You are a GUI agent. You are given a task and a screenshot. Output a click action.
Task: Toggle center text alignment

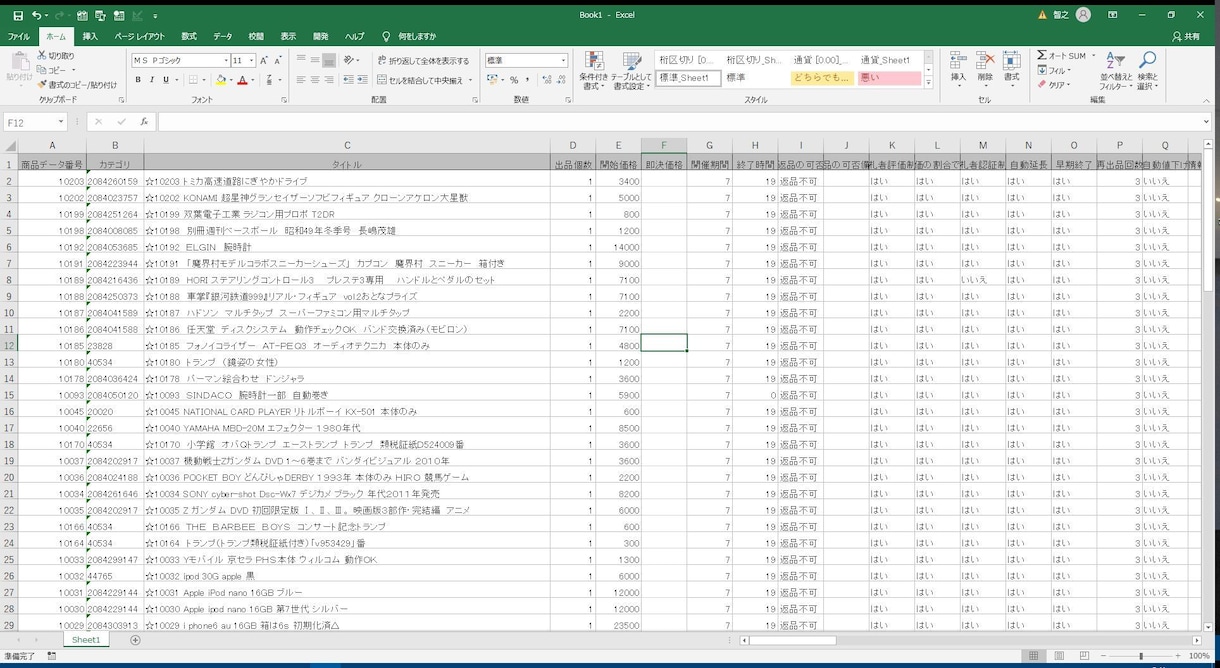click(x=315, y=80)
